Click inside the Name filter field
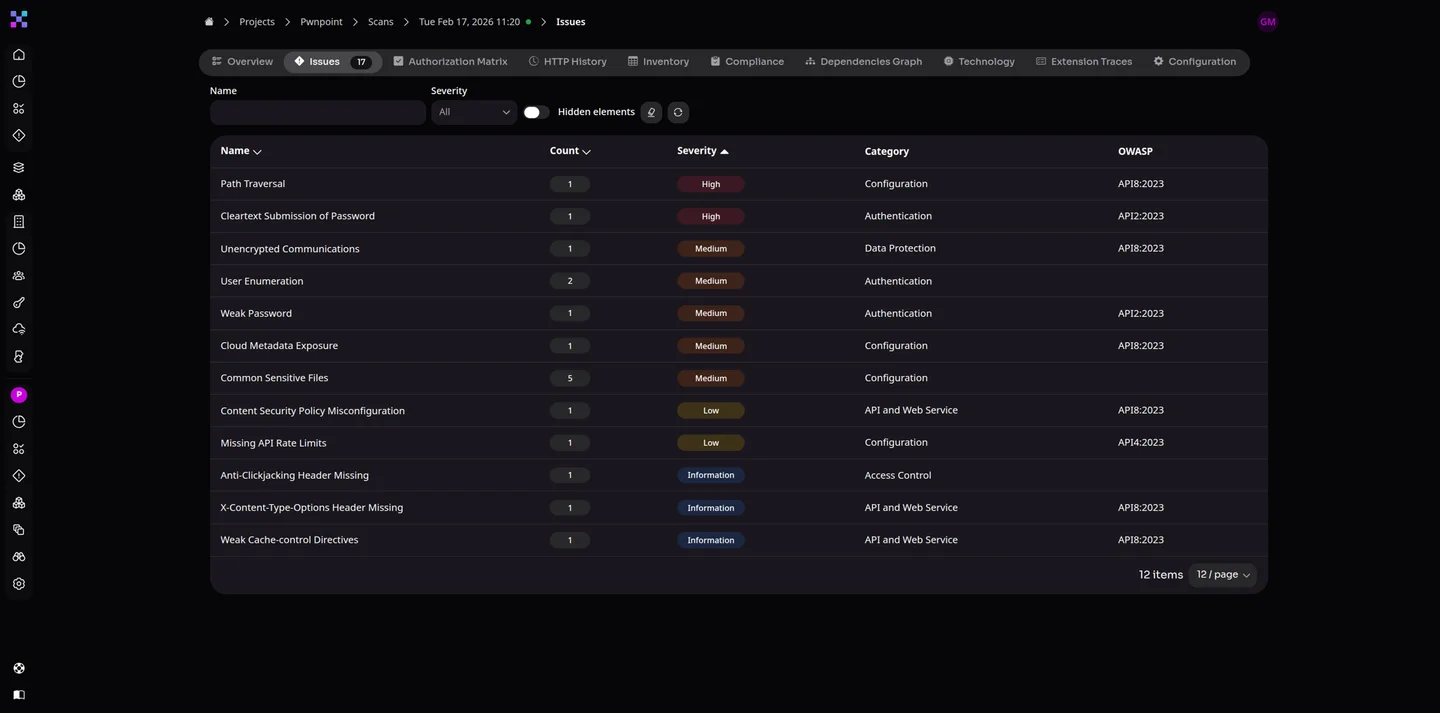 317,113
